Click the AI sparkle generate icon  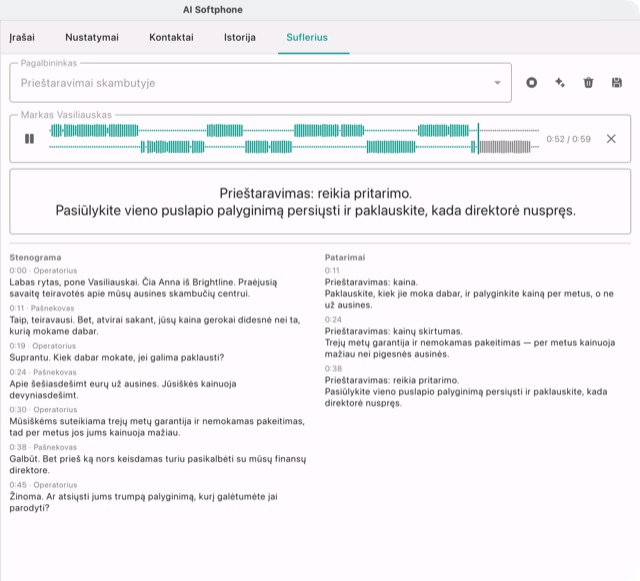560,83
